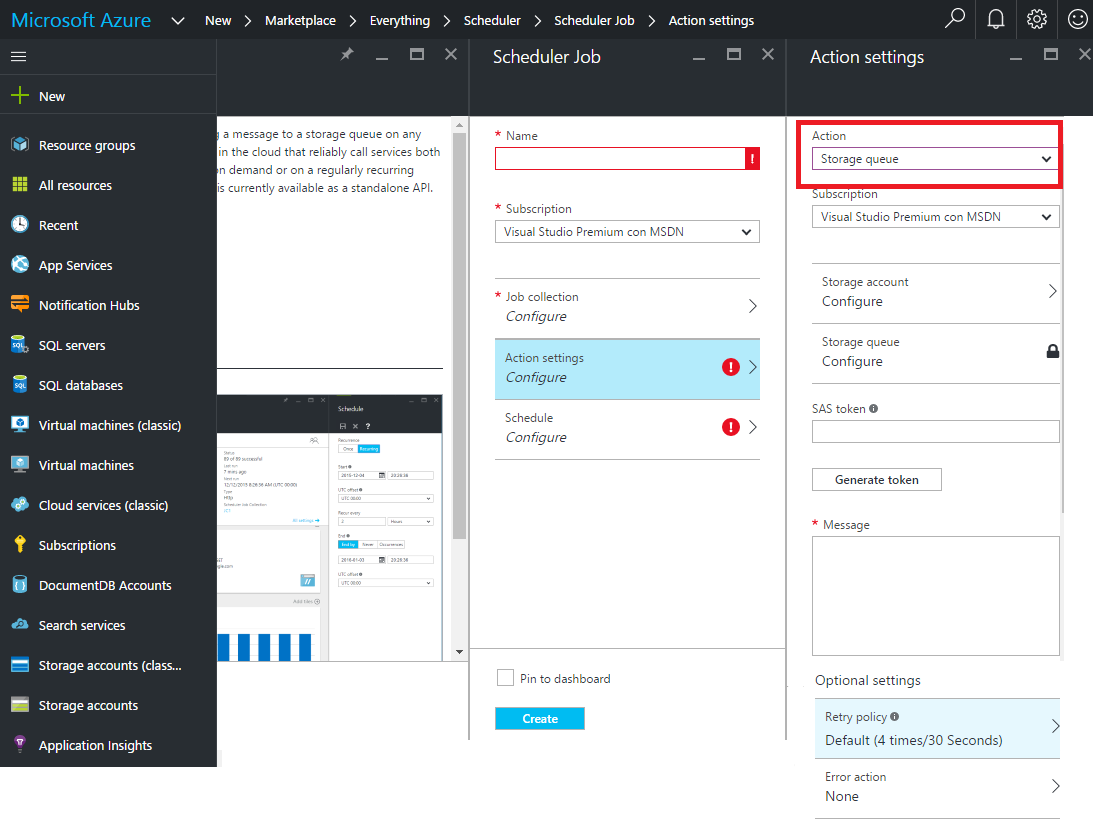
Task: Check the Pin to dashboard checkbox
Action: [505, 678]
